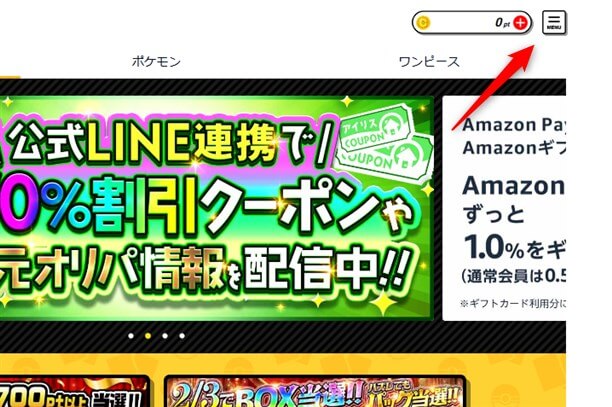
Task: Jump to the third carousel slide dot
Action: [165, 336]
